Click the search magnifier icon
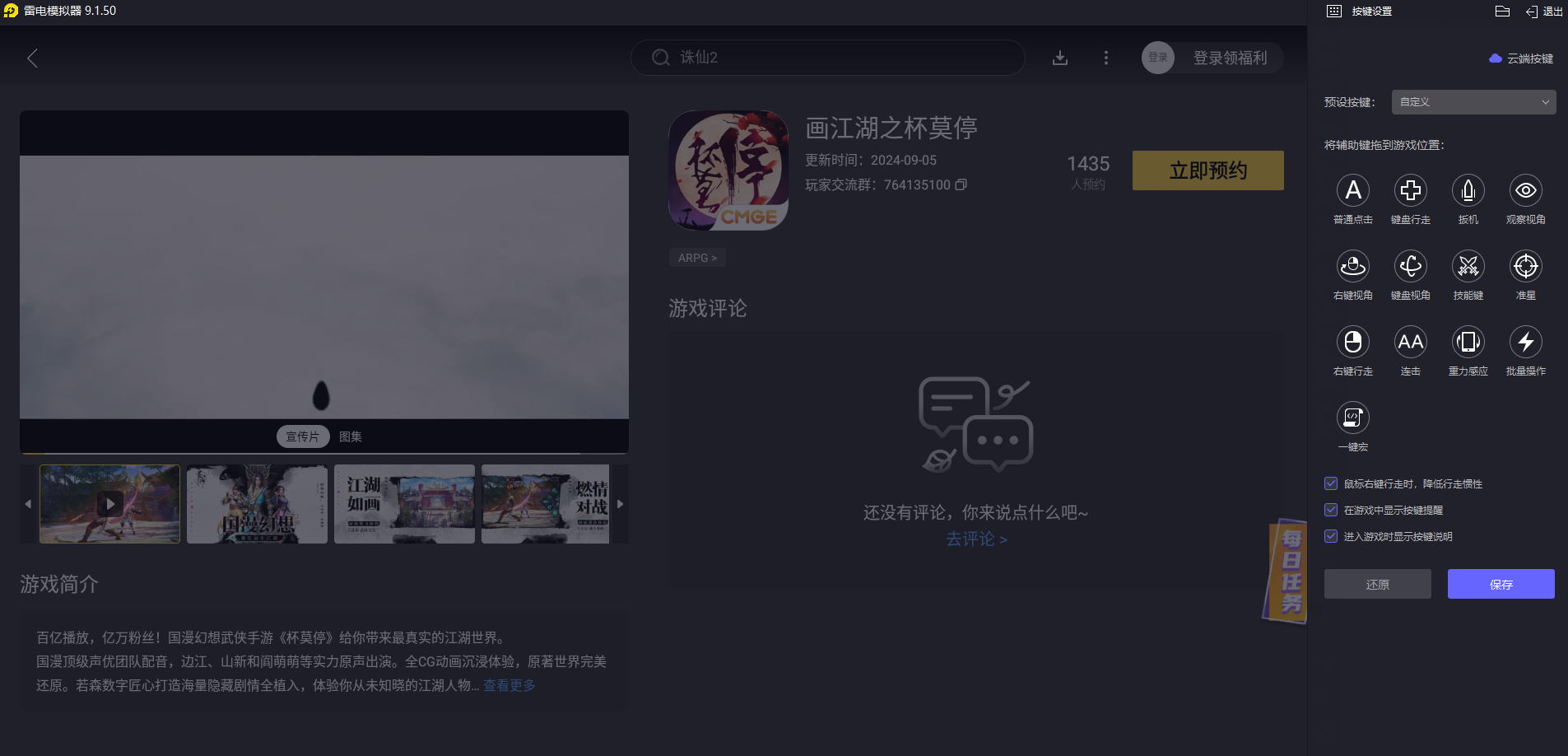Screen dimensions: 1568x756 [x=660, y=58]
